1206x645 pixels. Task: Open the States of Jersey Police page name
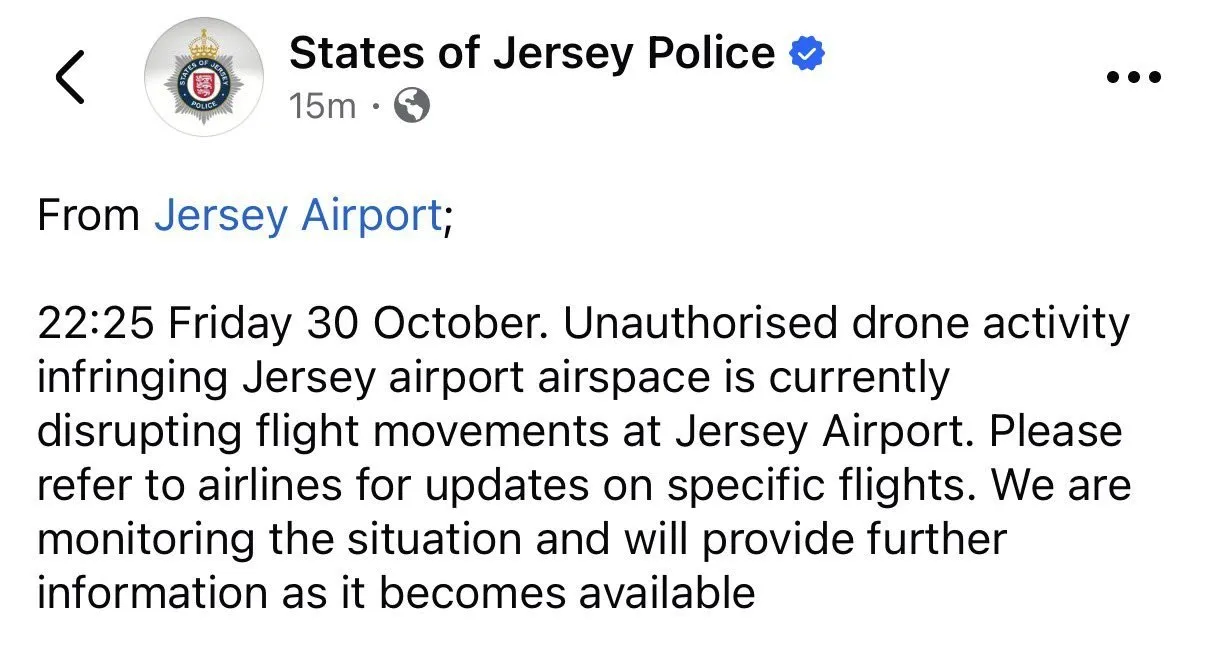(532, 53)
